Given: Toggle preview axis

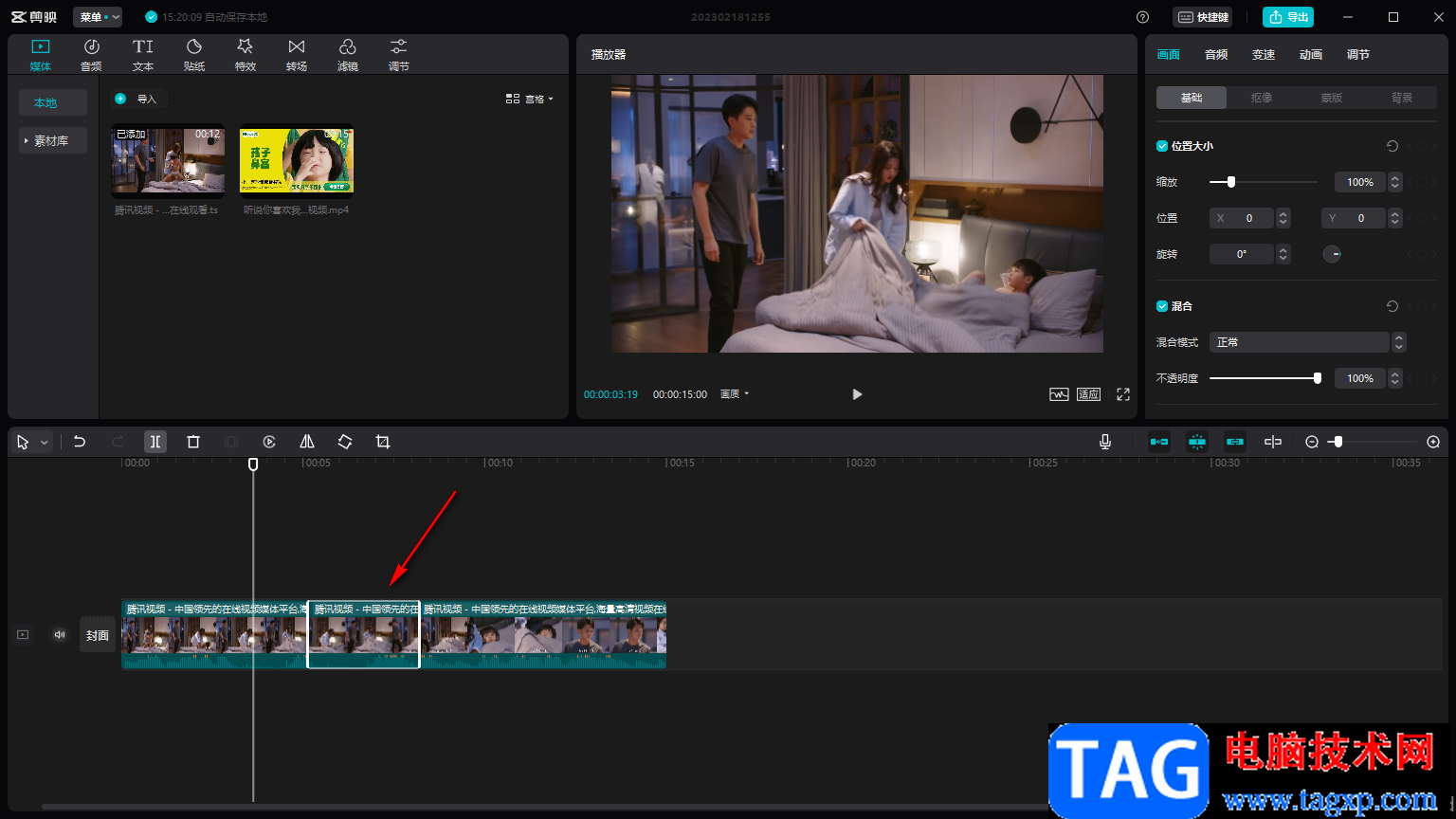Looking at the screenshot, I should [x=1273, y=442].
